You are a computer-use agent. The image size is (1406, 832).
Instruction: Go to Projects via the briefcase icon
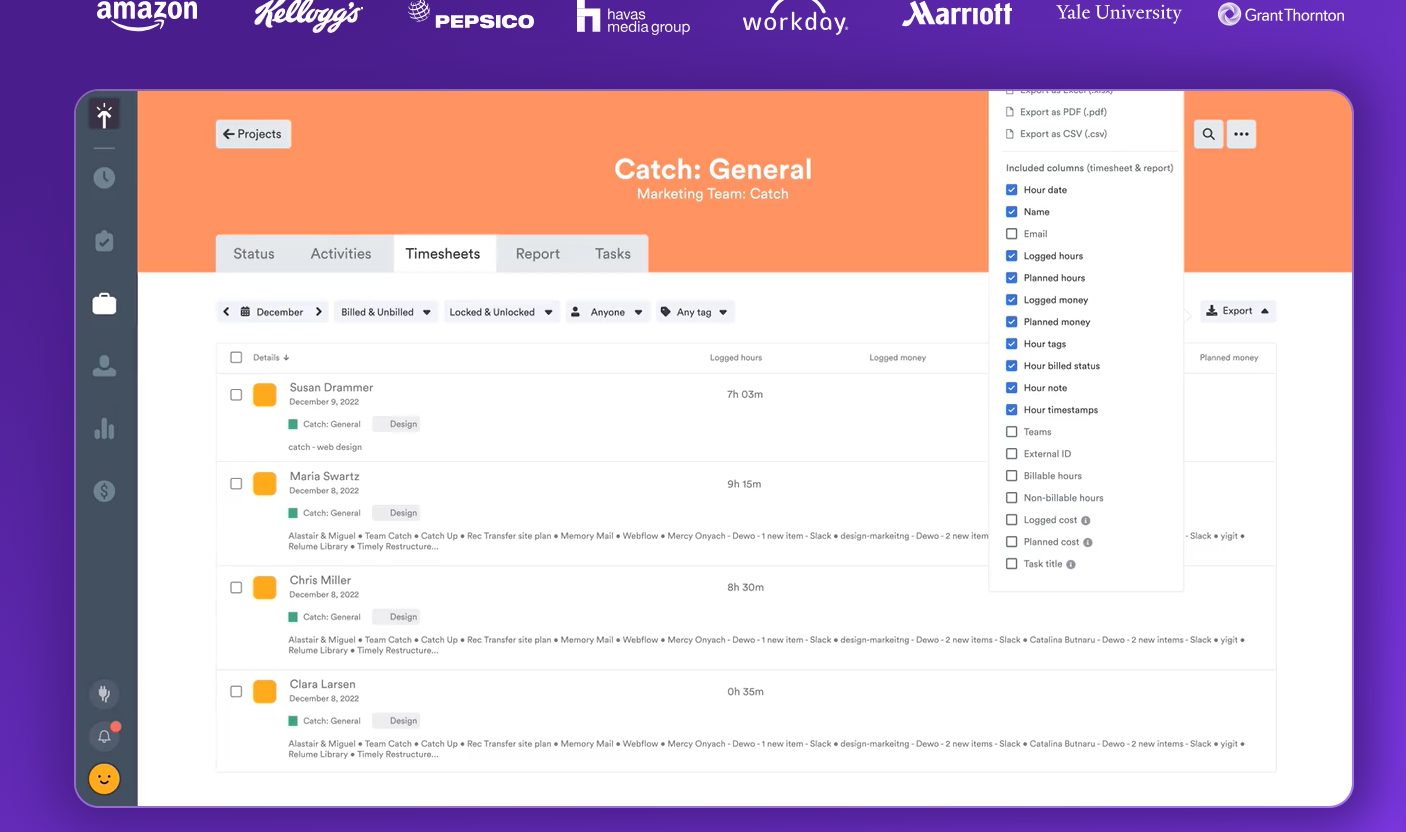104,304
